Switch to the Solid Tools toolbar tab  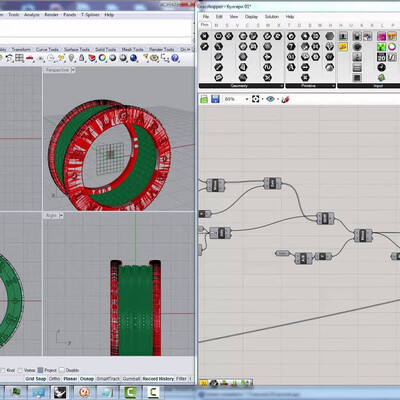tap(105, 49)
